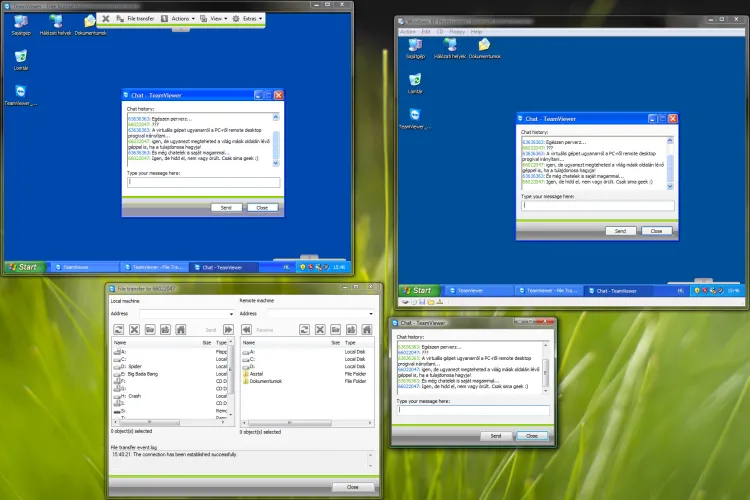Select Sajátgép icon in Virtual PC window
Screen dimensions: 750x500
tap(415, 49)
